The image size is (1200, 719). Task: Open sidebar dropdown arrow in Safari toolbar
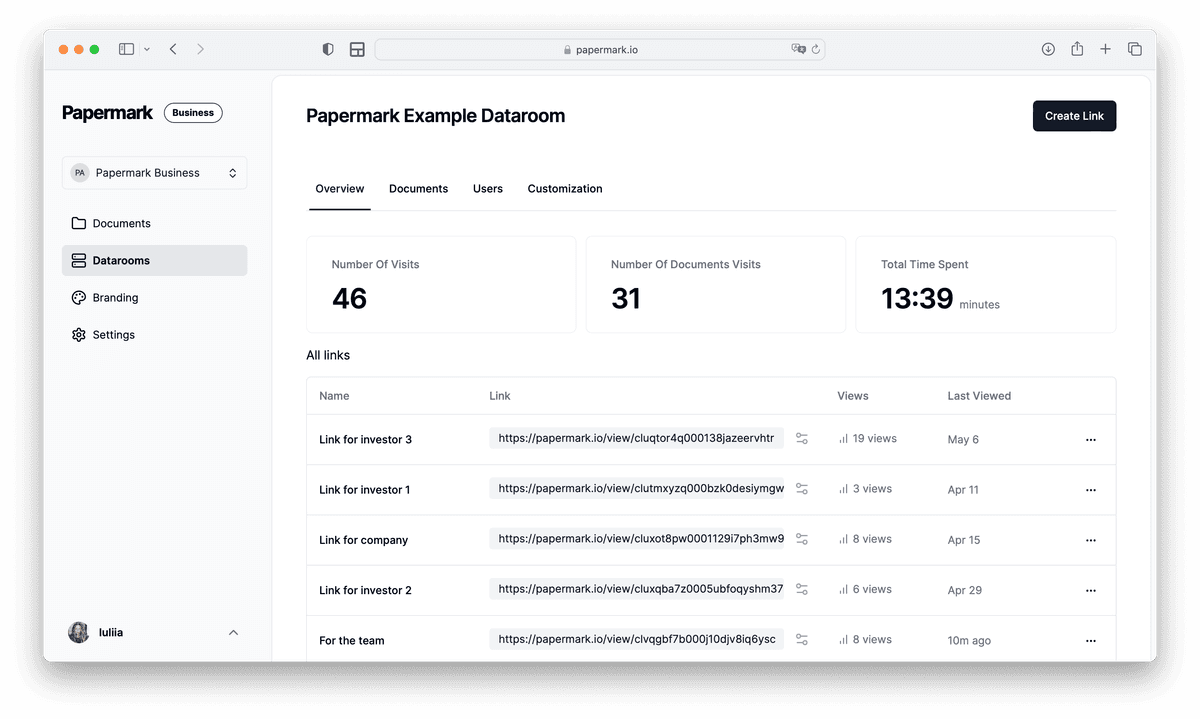[147, 49]
